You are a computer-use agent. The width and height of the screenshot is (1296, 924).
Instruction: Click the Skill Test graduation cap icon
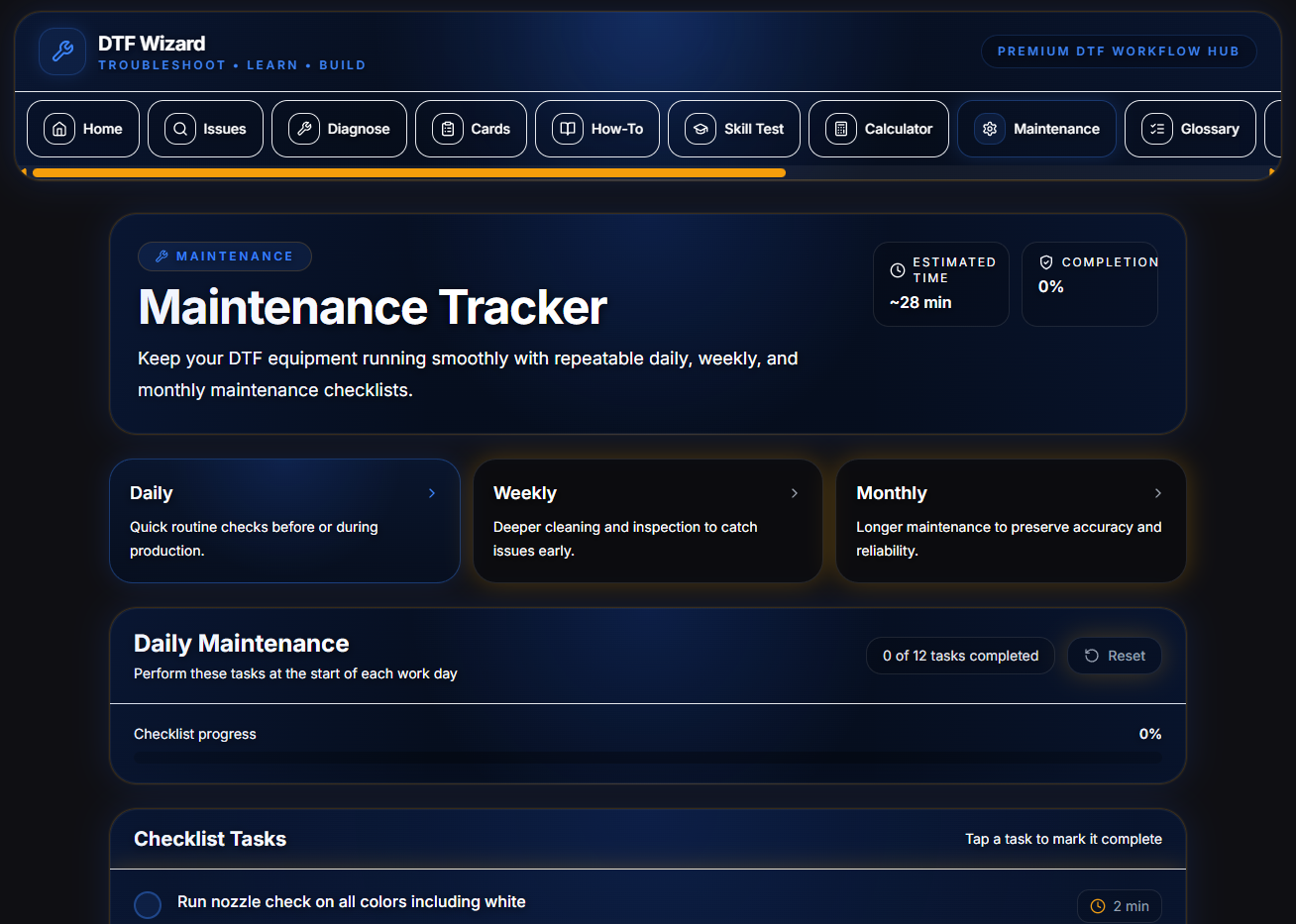[701, 129]
